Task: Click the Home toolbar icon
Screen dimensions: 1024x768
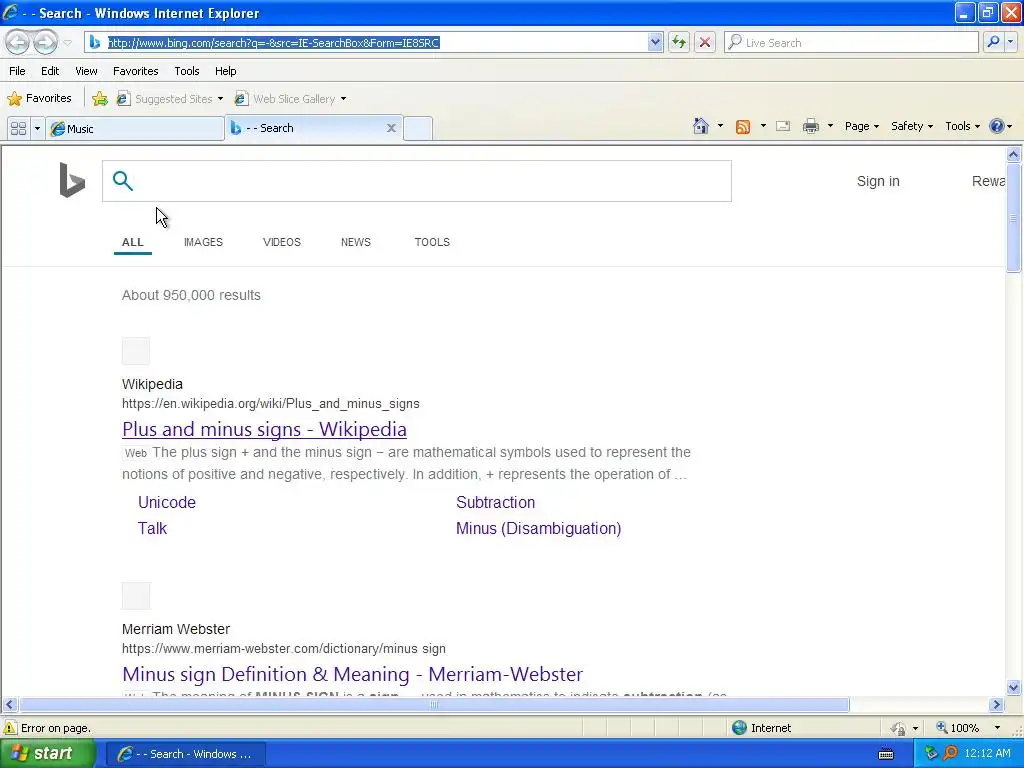Action: [x=701, y=126]
